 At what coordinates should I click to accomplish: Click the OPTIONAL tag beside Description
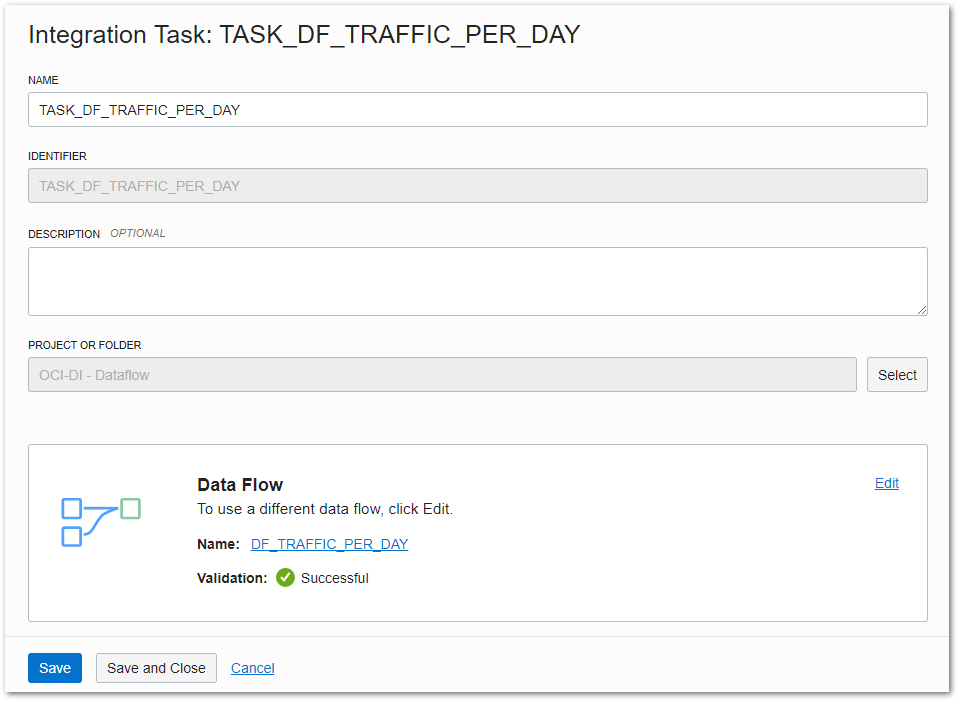coord(138,233)
